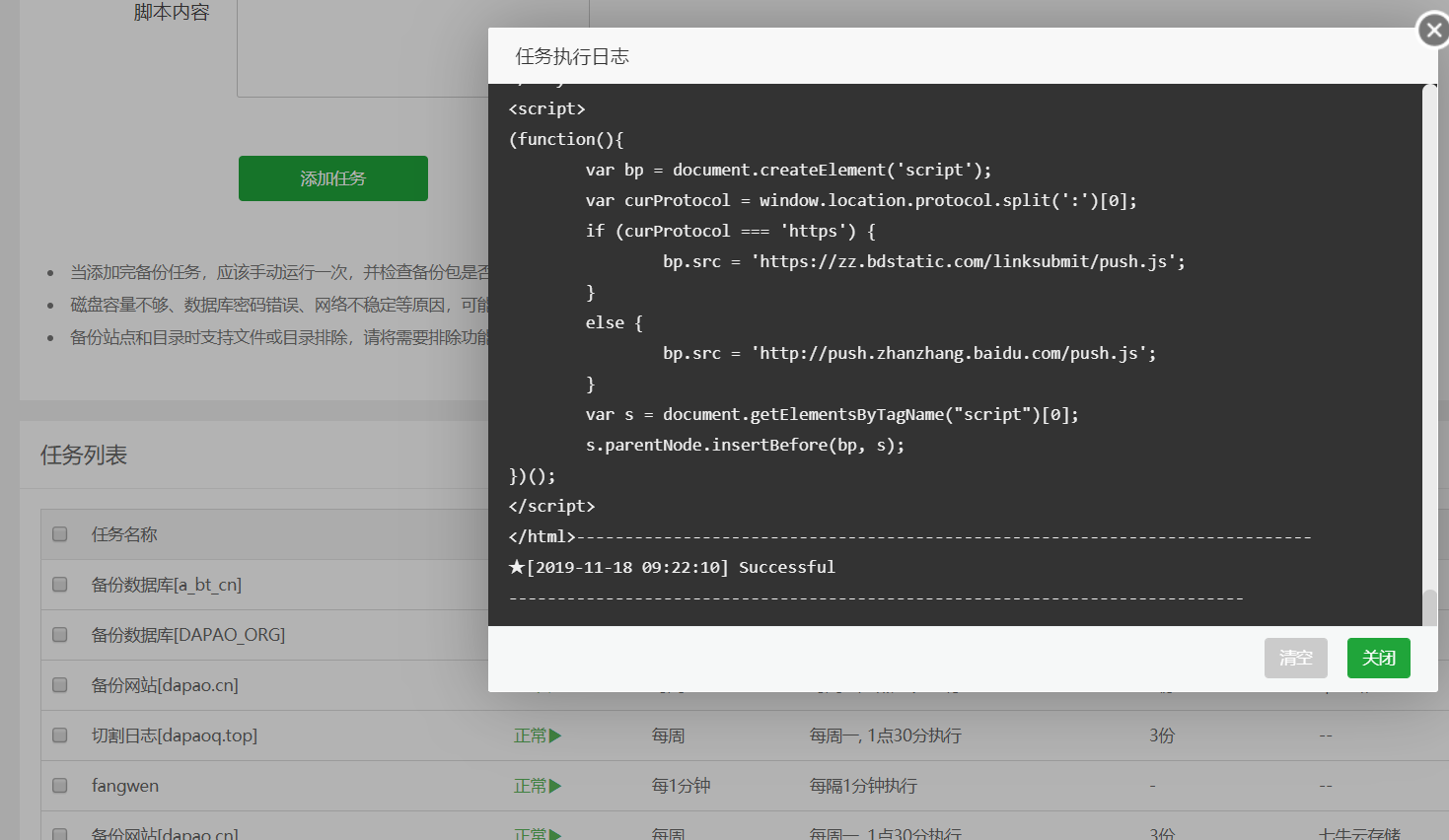This screenshot has height=840, width=1449.
Task: Click the 任务列表 section heading
Action: coord(84,455)
